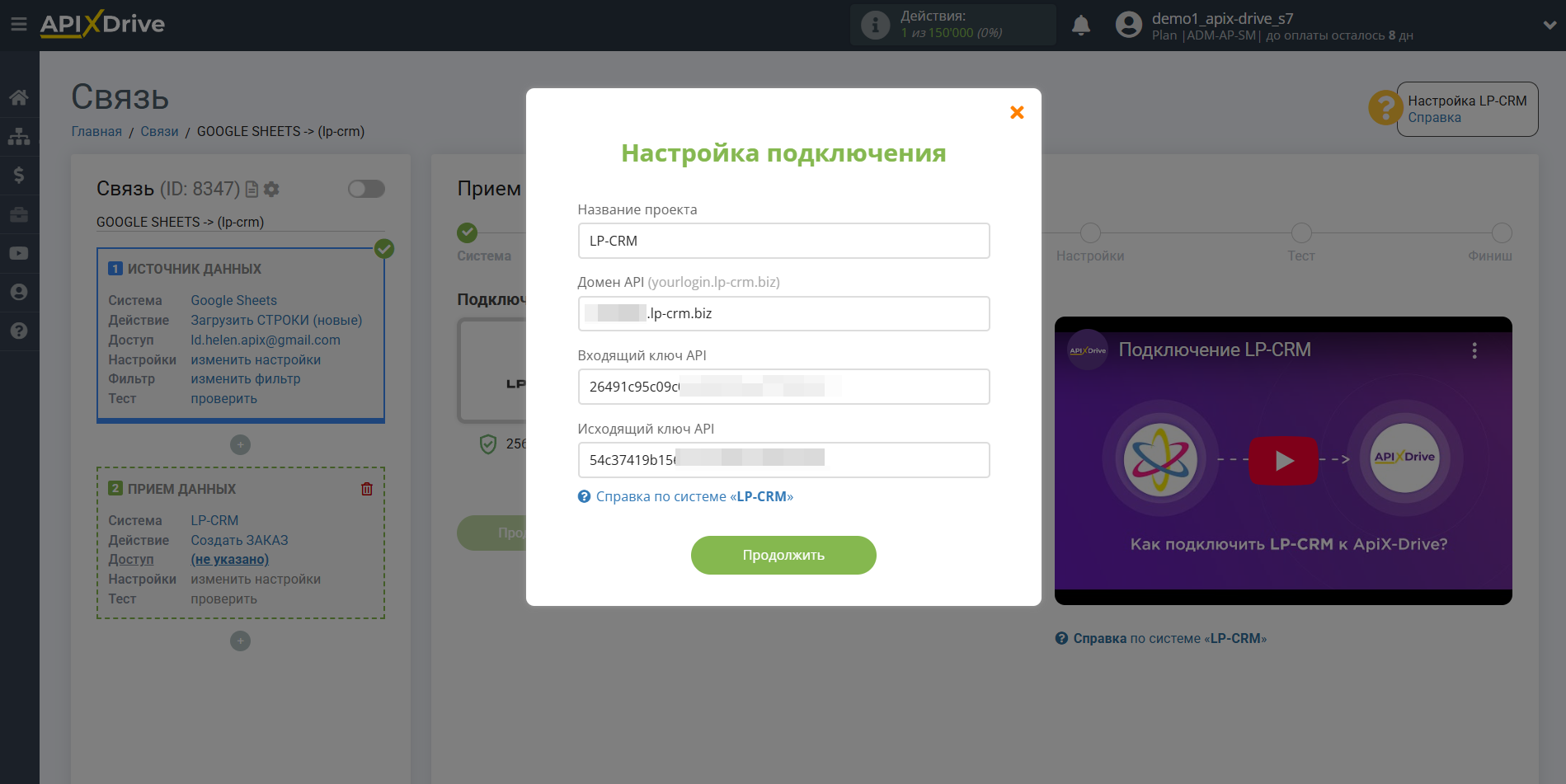Click the ApiX-Drive logo

click(102, 24)
